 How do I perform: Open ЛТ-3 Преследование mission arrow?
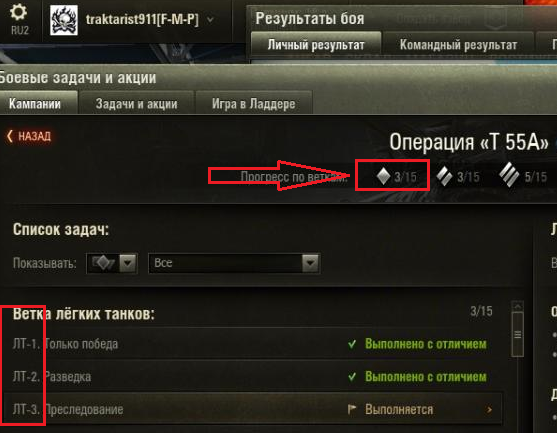tap(489, 410)
